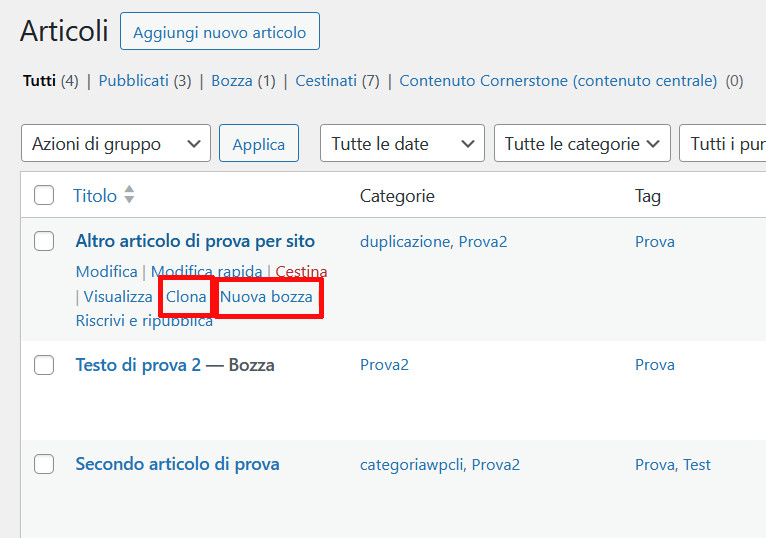
Task: Click Modifica under Altro articolo
Action: (106, 271)
